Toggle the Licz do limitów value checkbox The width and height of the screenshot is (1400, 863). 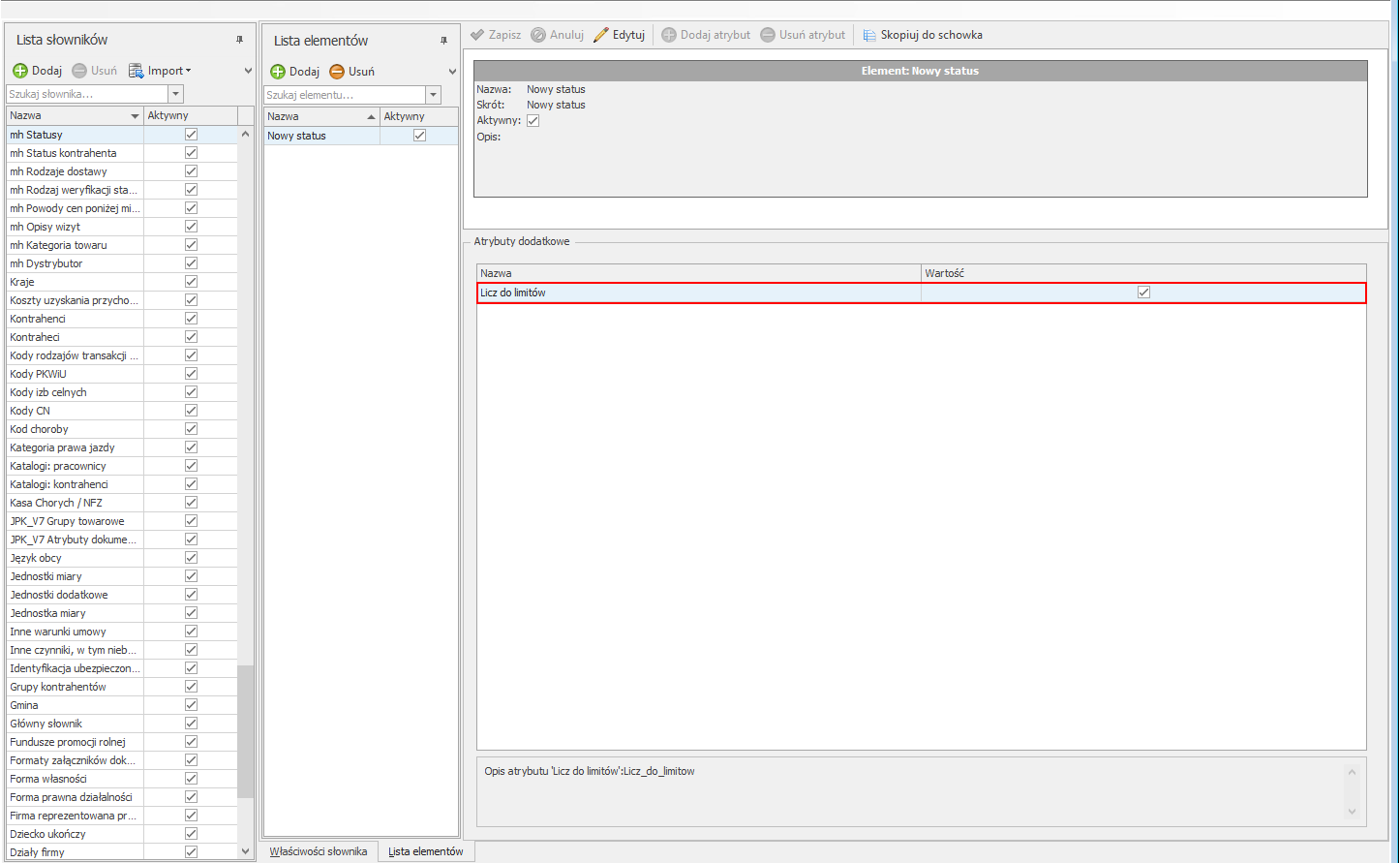(1143, 293)
